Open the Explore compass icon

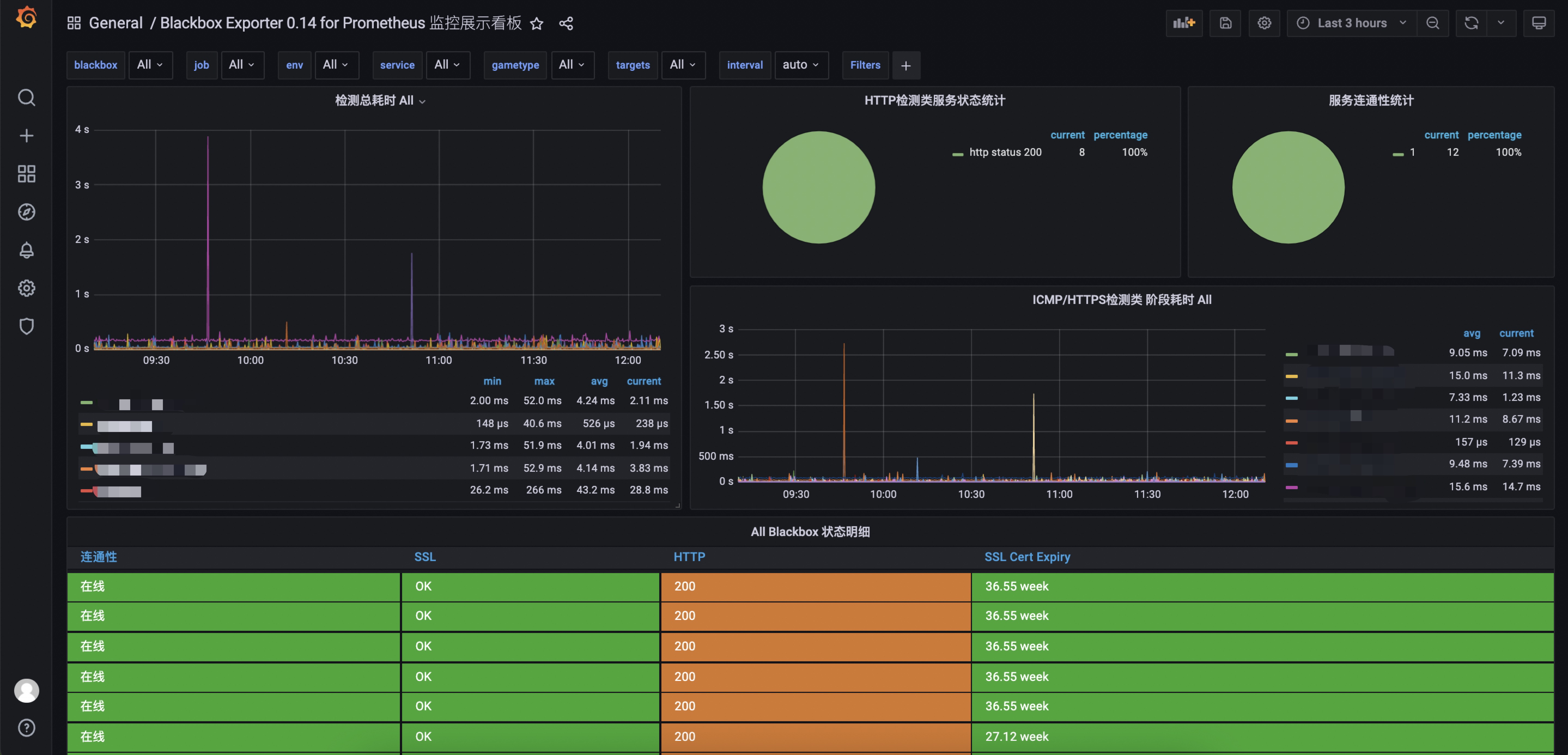(26, 212)
